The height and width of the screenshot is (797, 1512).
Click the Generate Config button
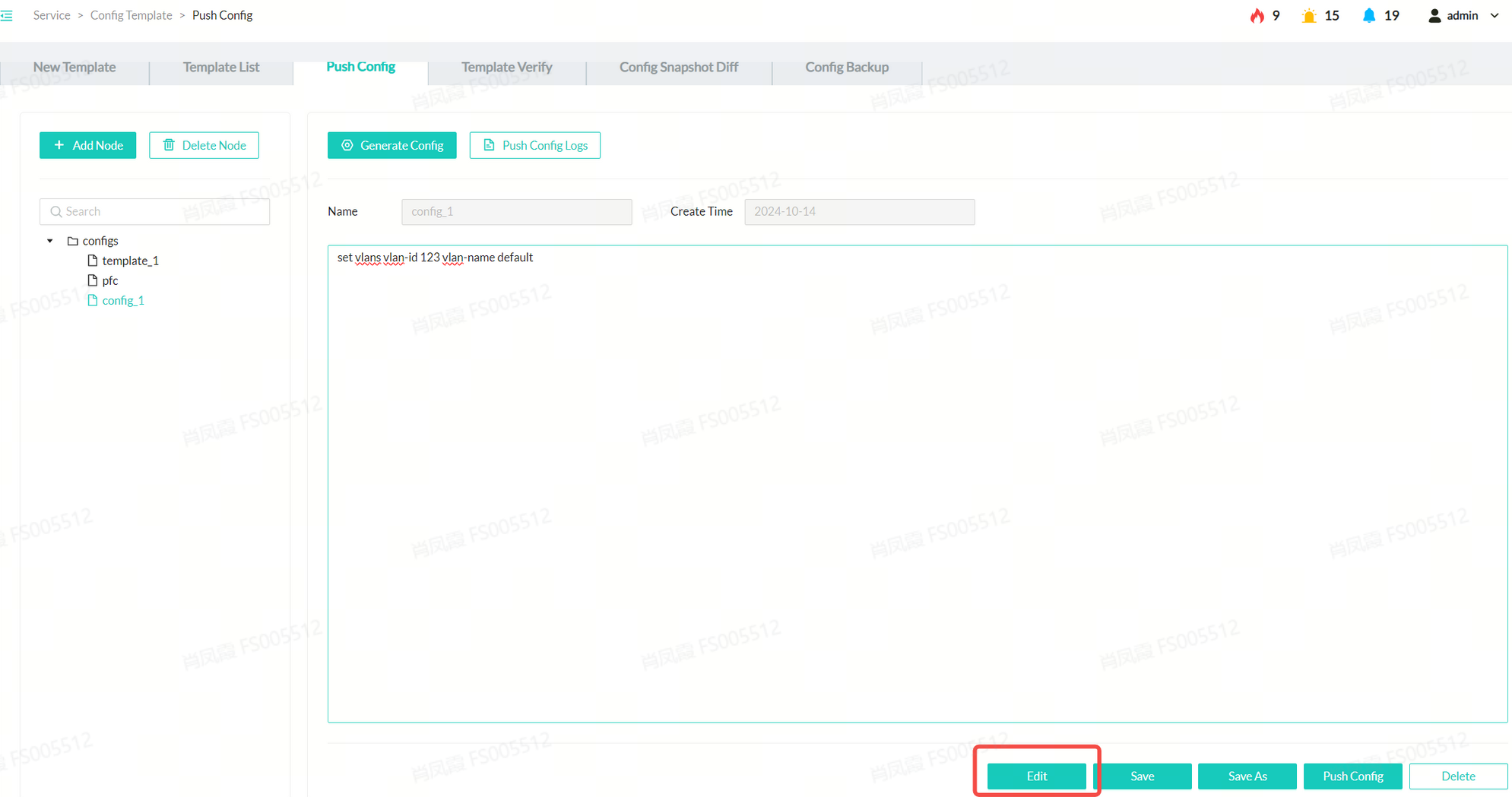click(x=391, y=145)
